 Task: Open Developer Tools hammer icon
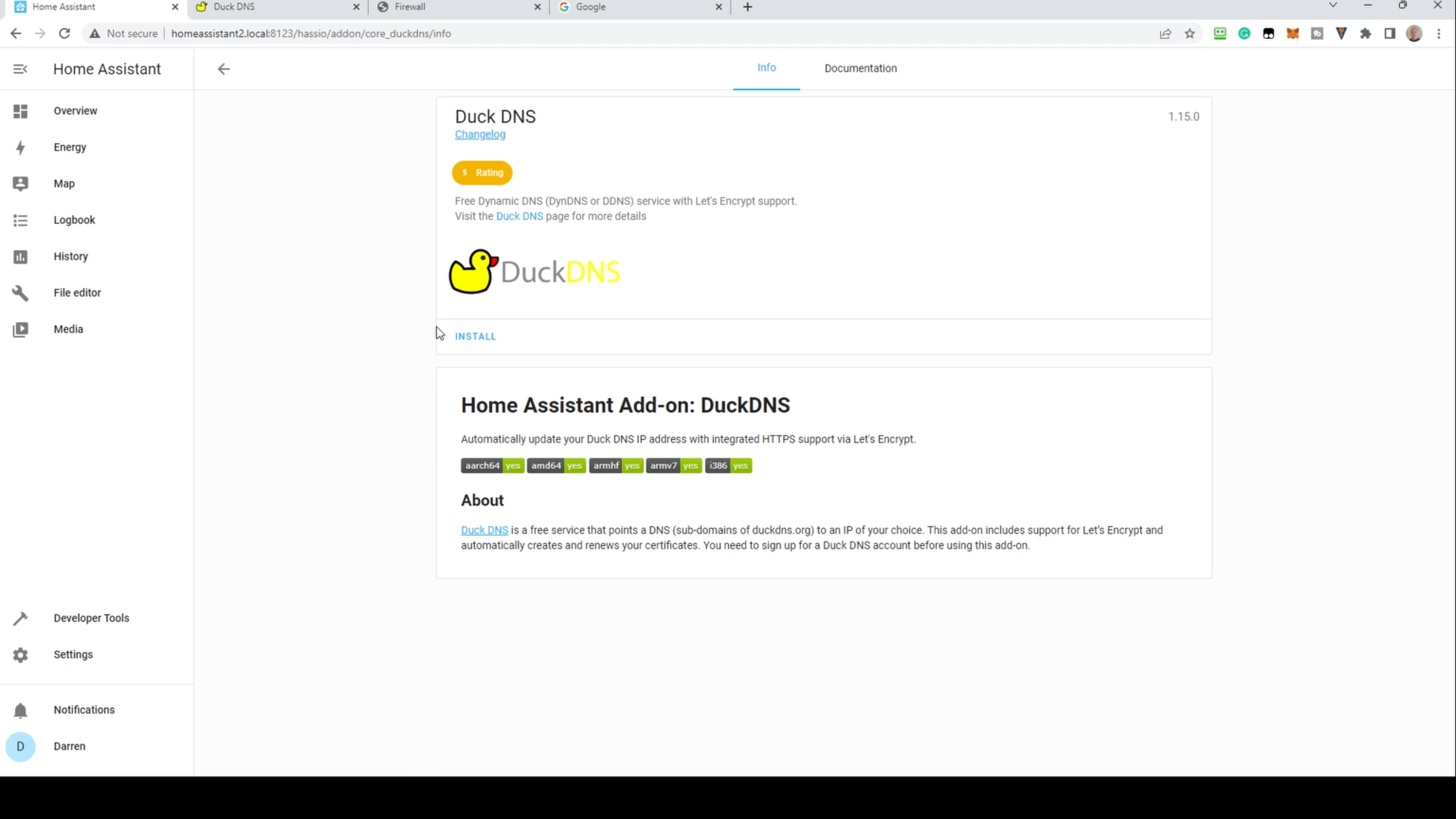[20, 618]
